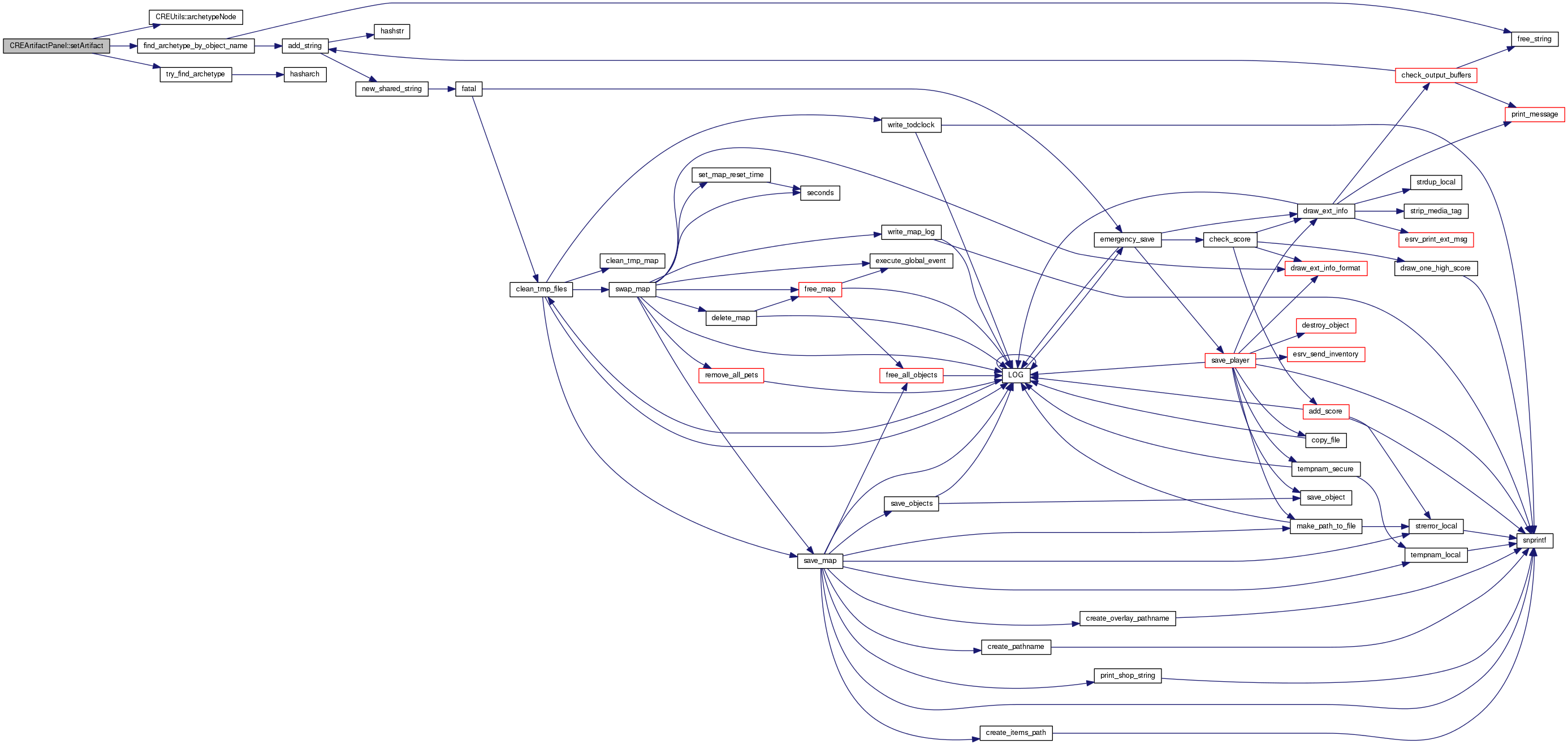Click the write_todclock node
This screenshot has width=1568, height=744.
[910, 125]
